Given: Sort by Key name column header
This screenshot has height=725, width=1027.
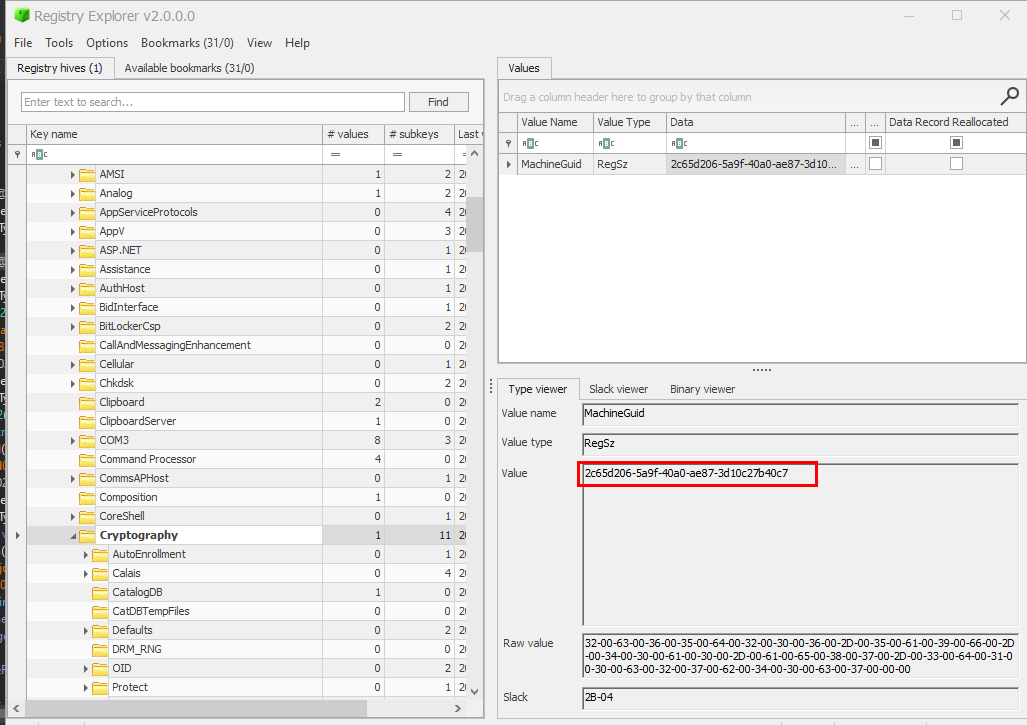Looking at the screenshot, I should tap(174, 134).
